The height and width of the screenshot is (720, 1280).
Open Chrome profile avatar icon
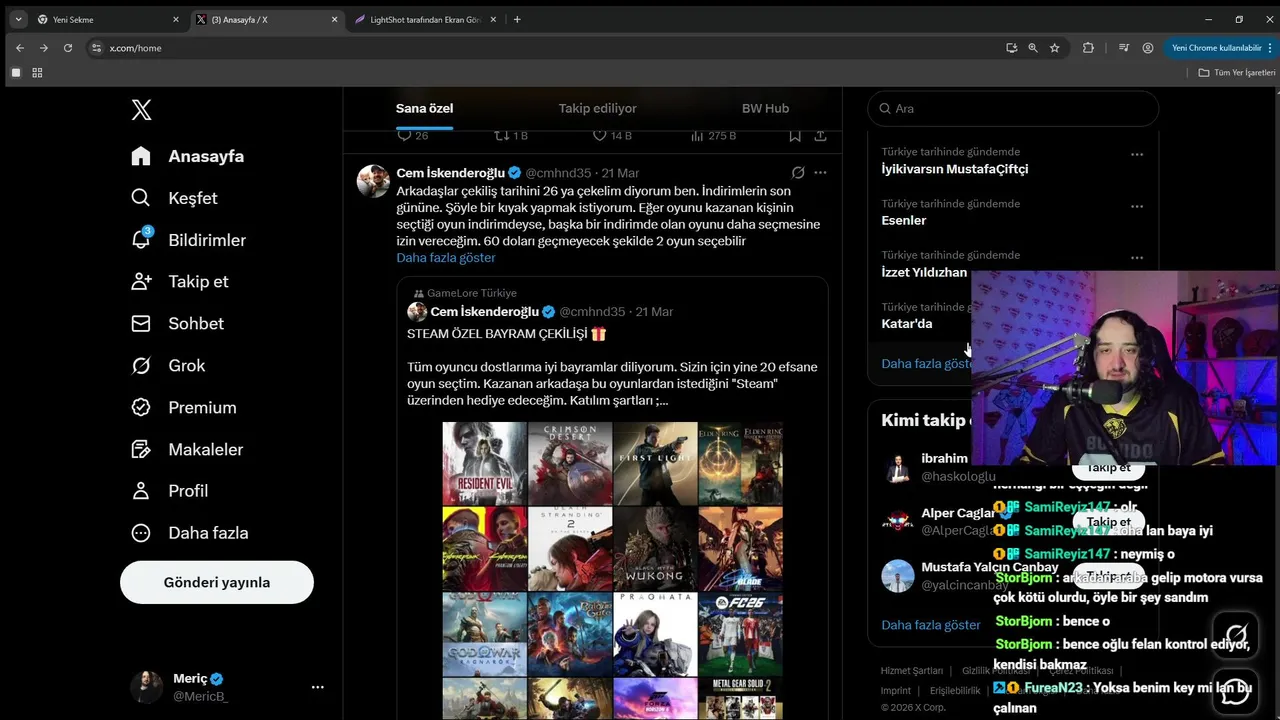tap(1148, 48)
